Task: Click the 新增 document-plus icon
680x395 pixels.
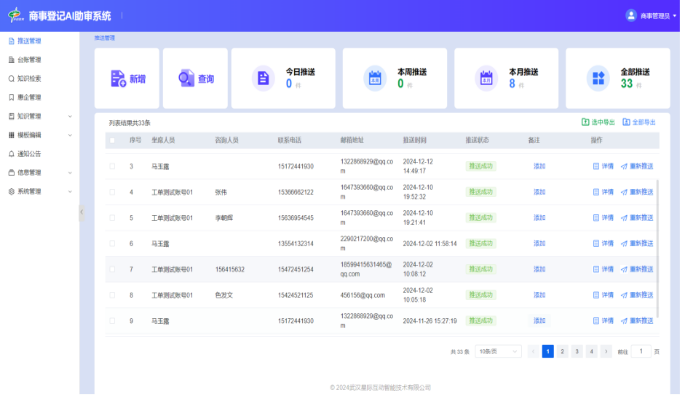Action: (118, 78)
